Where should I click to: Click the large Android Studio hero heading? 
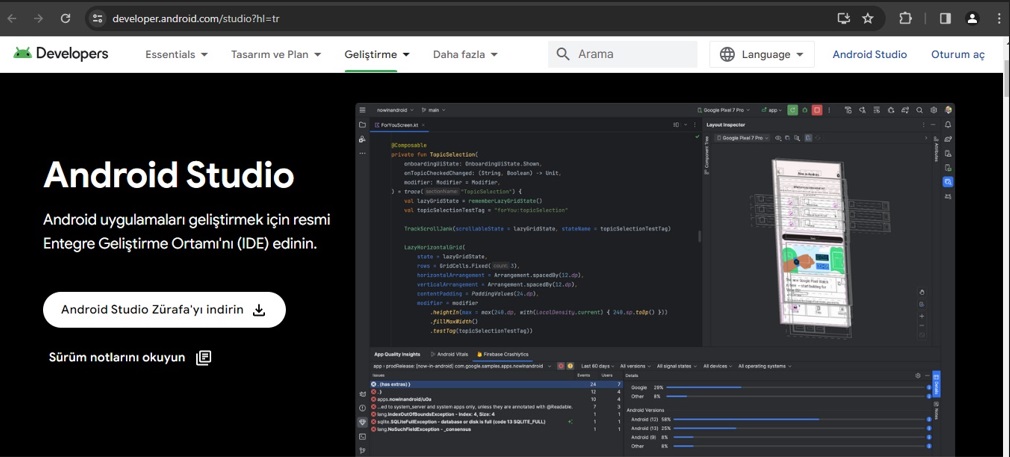coord(169,175)
